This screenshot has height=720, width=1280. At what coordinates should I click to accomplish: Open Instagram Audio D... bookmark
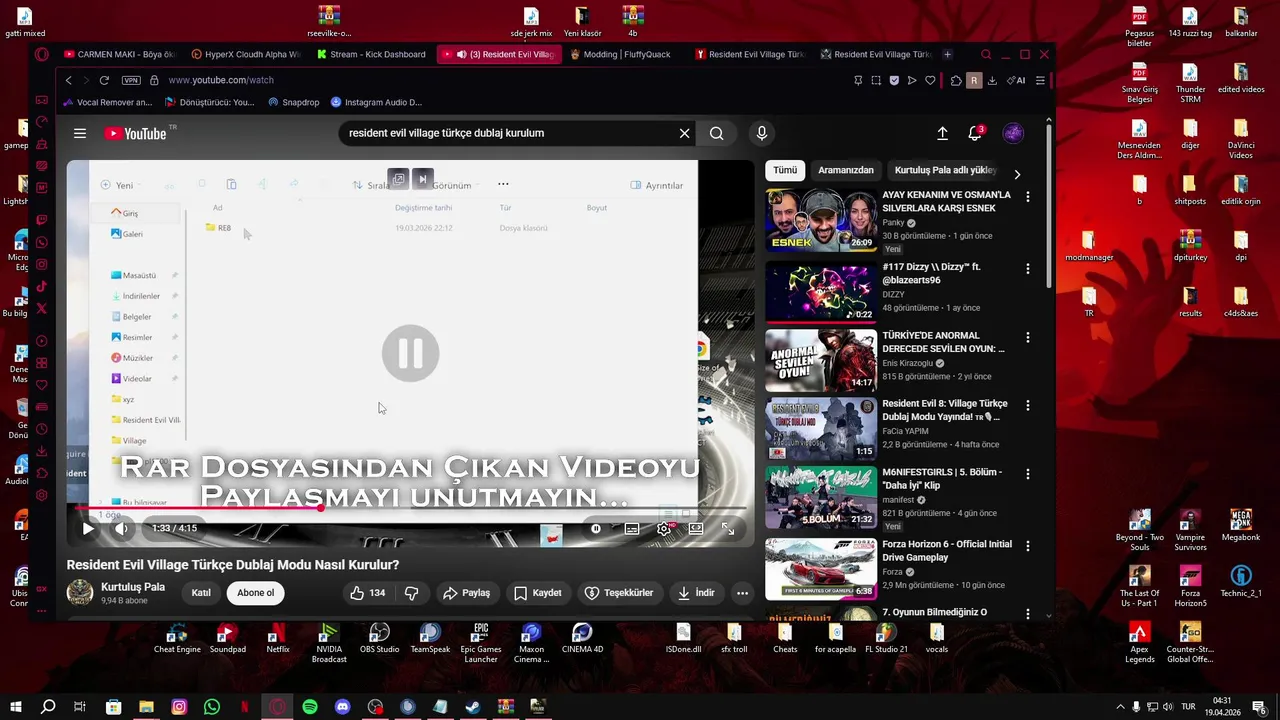tap(376, 102)
